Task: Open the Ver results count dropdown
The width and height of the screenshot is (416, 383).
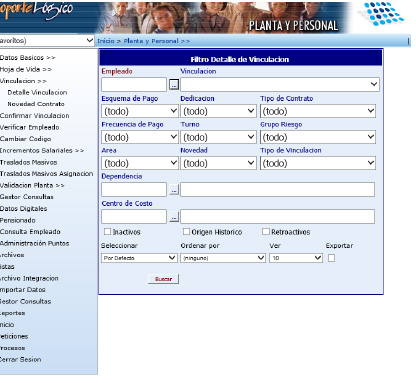Action: click(x=296, y=258)
